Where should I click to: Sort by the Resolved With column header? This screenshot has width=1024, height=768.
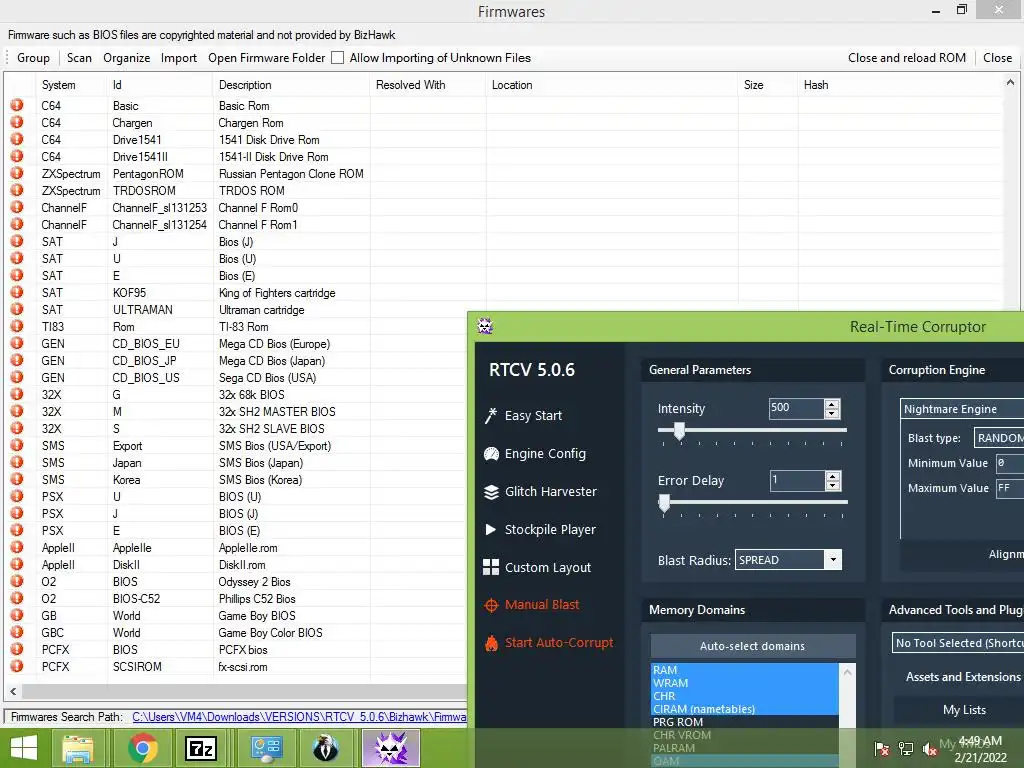click(x=428, y=85)
